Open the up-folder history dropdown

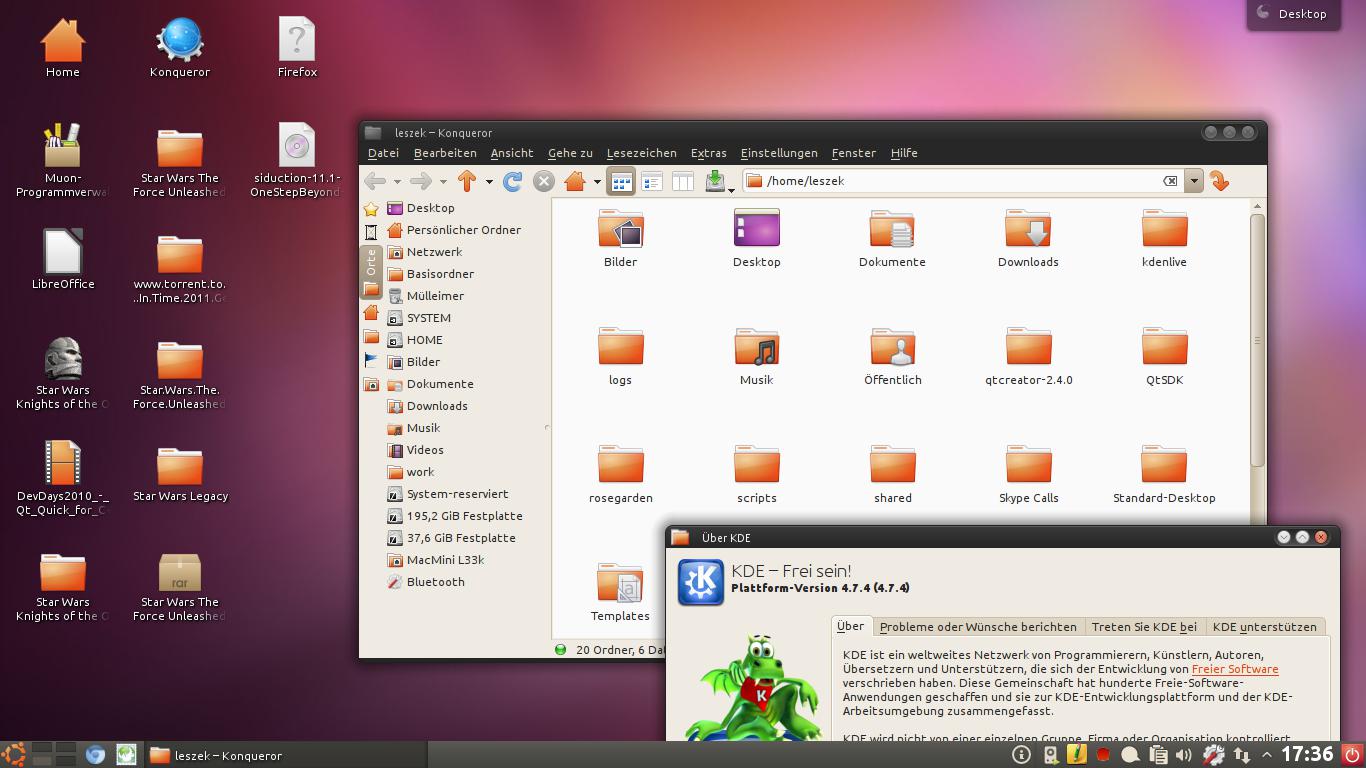[x=489, y=182]
